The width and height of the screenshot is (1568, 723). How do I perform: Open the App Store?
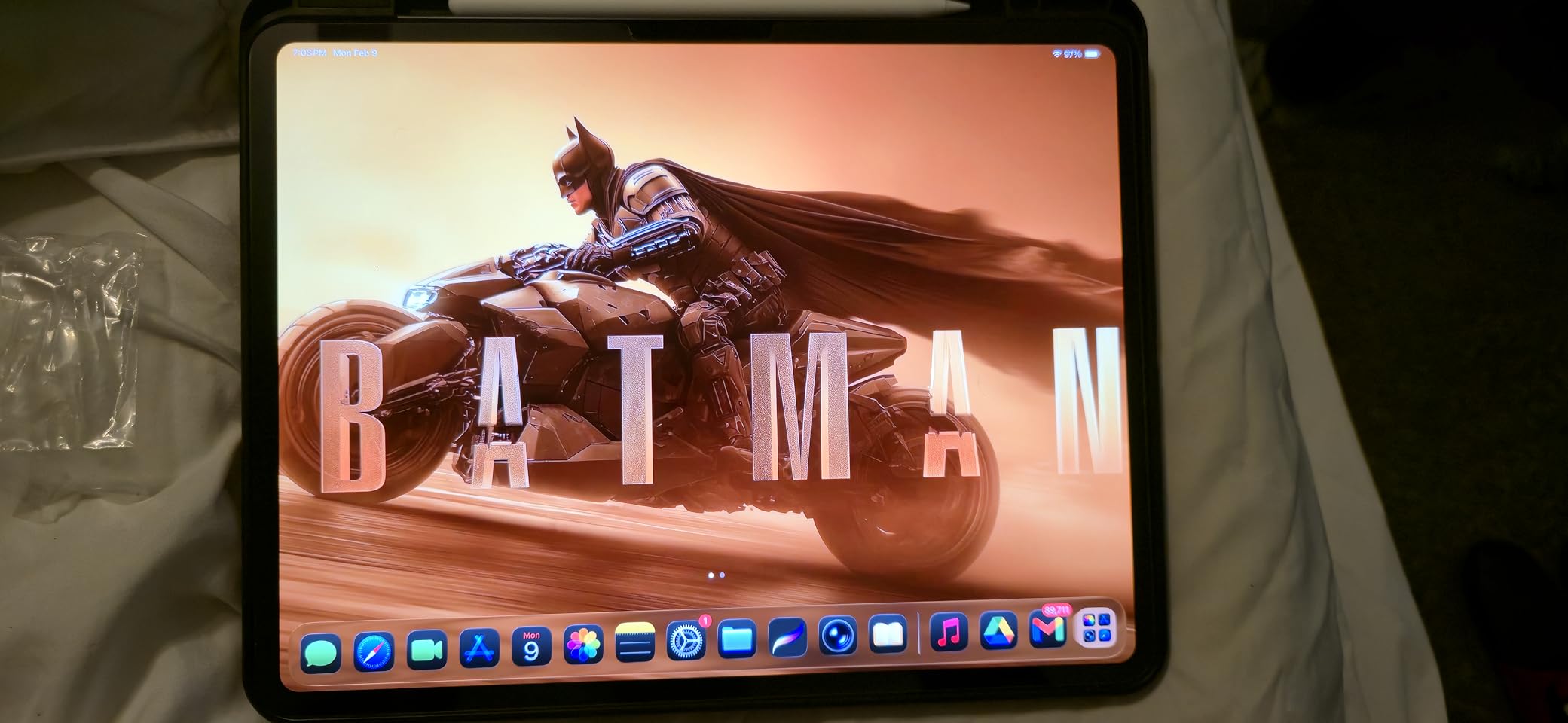[478, 648]
